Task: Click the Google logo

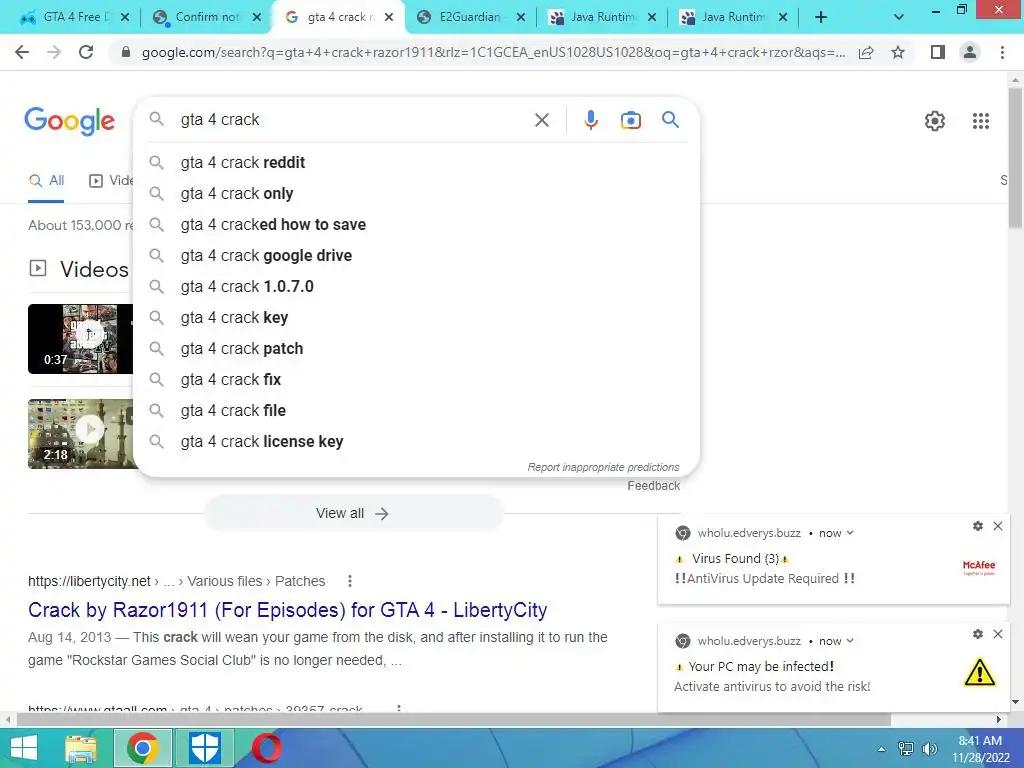Action: pos(70,121)
